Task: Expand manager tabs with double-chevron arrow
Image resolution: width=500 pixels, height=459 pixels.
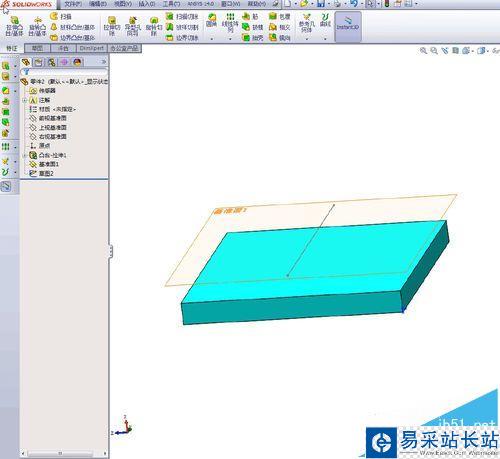Action: (104, 62)
